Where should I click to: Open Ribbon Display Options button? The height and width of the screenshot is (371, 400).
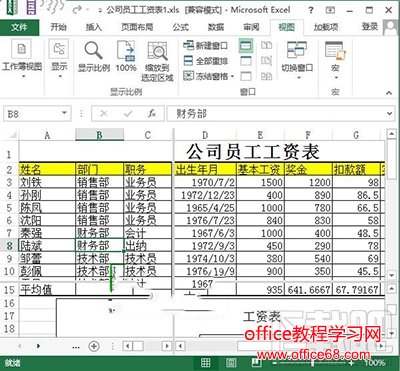click(x=330, y=10)
